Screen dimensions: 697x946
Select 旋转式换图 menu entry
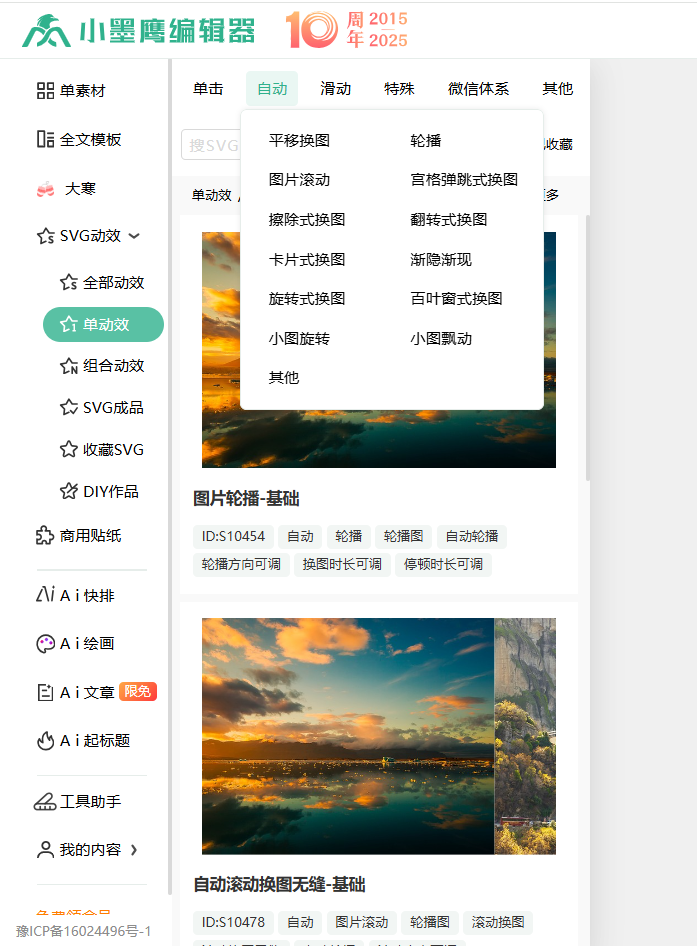point(307,299)
